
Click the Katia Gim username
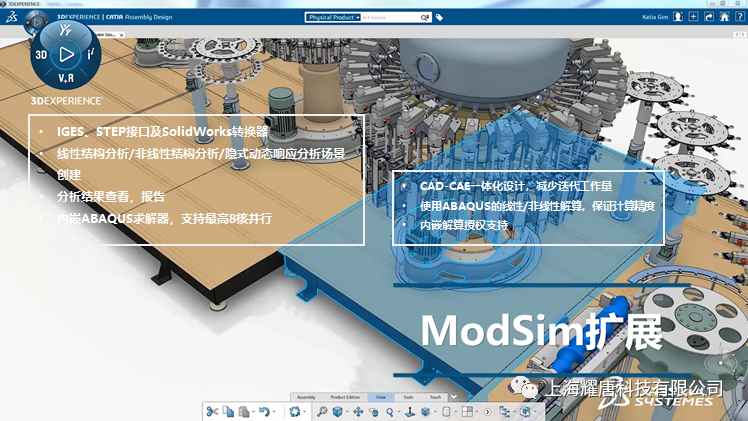point(655,17)
